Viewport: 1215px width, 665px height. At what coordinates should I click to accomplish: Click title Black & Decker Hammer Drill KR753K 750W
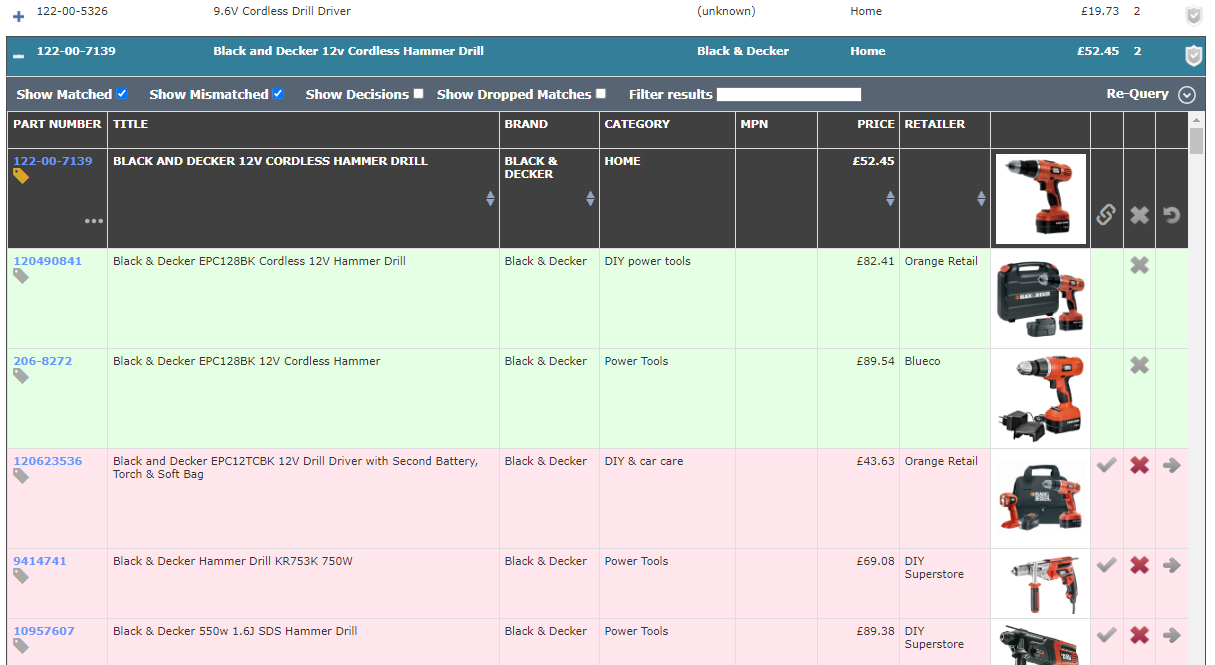(x=233, y=561)
